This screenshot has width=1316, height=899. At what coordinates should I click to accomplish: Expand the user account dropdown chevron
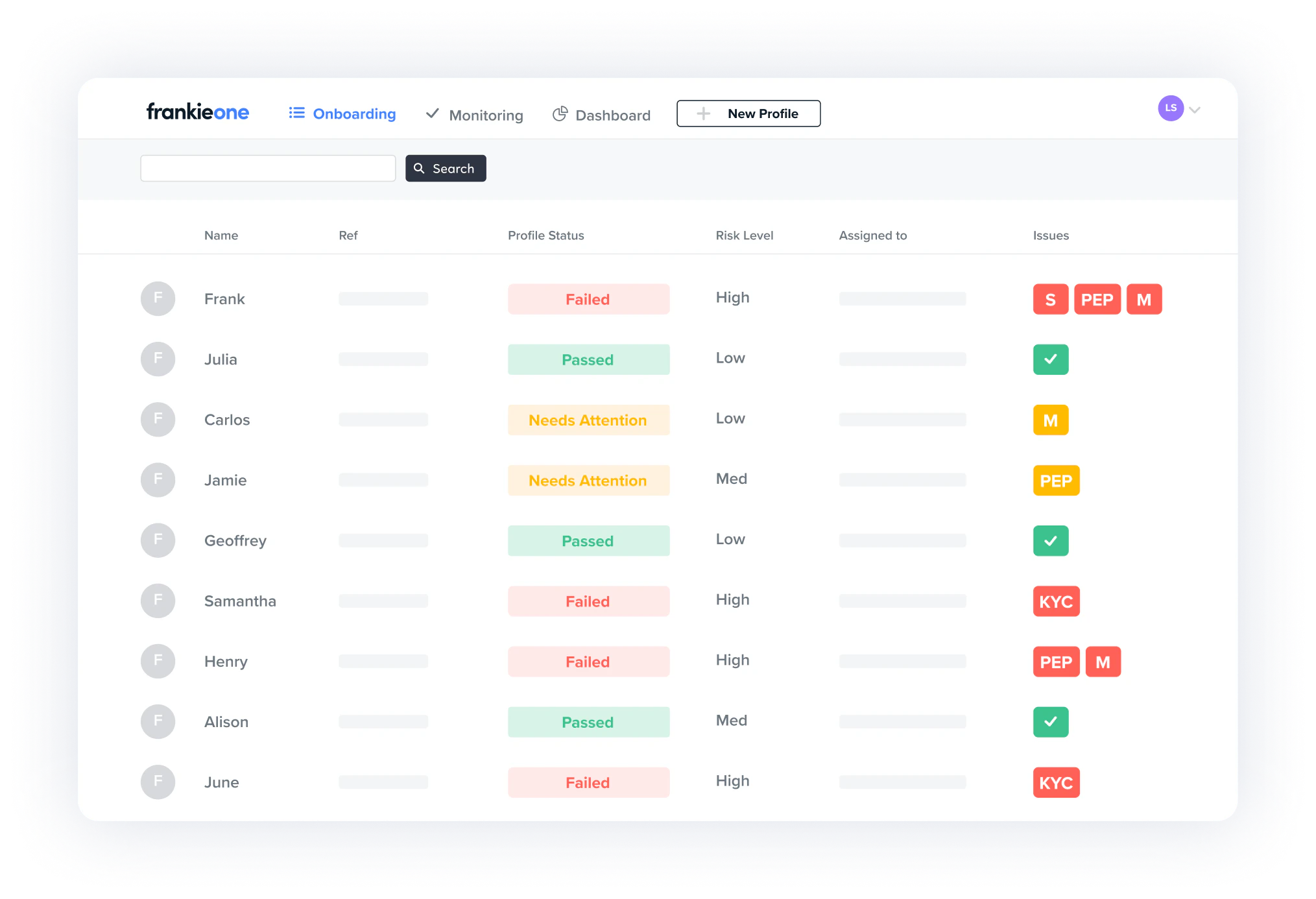(1195, 110)
